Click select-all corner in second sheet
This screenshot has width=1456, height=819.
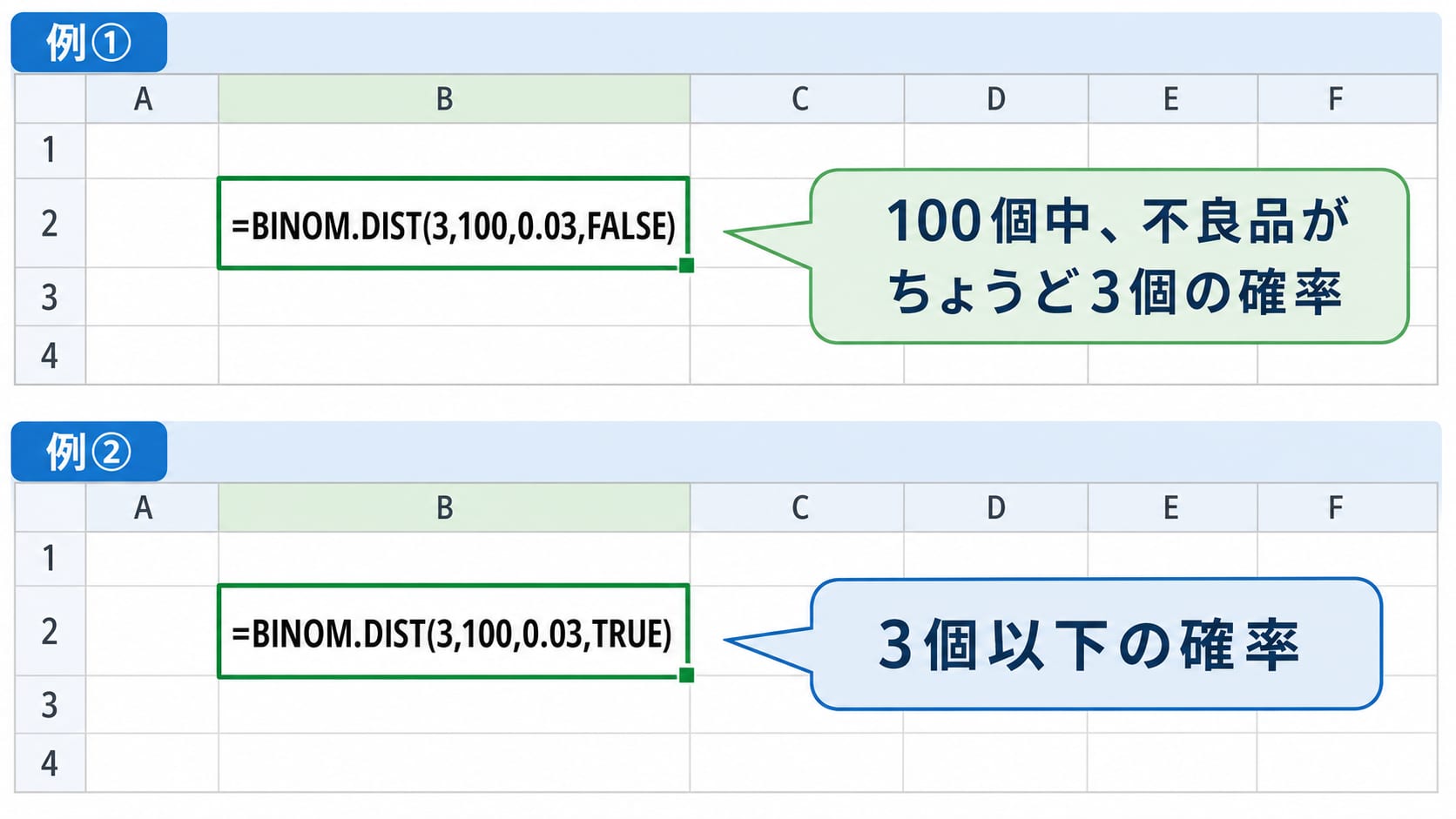[50, 507]
